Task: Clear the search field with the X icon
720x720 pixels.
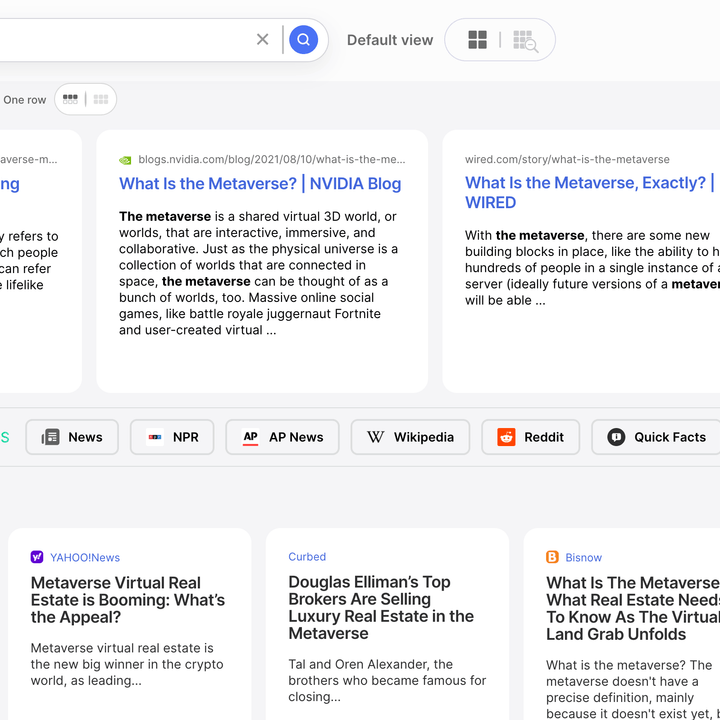Action: point(262,39)
